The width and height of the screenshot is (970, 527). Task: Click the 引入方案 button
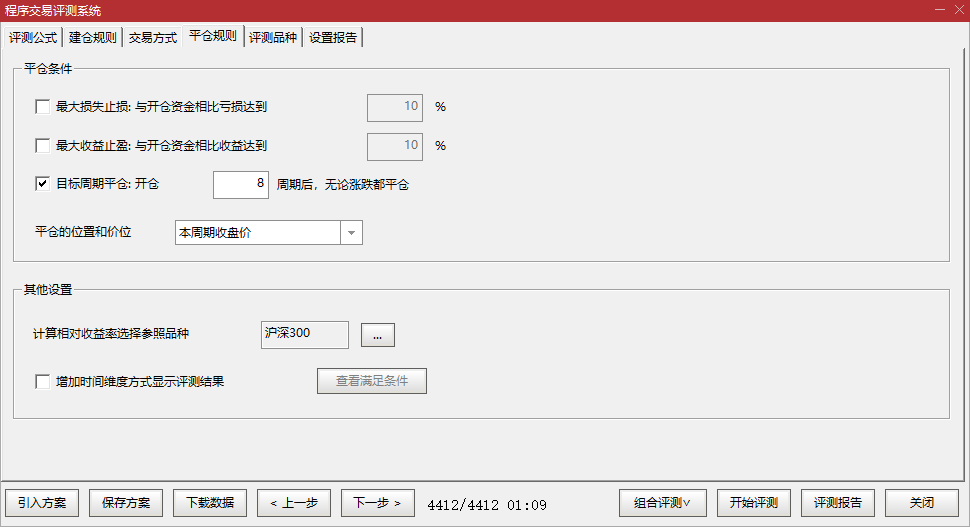[42, 502]
